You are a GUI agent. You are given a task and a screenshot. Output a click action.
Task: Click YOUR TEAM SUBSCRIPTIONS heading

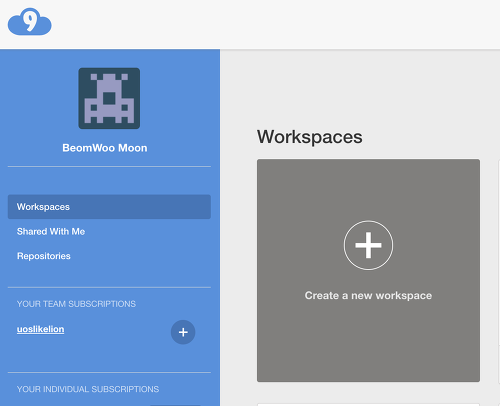(x=76, y=304)
